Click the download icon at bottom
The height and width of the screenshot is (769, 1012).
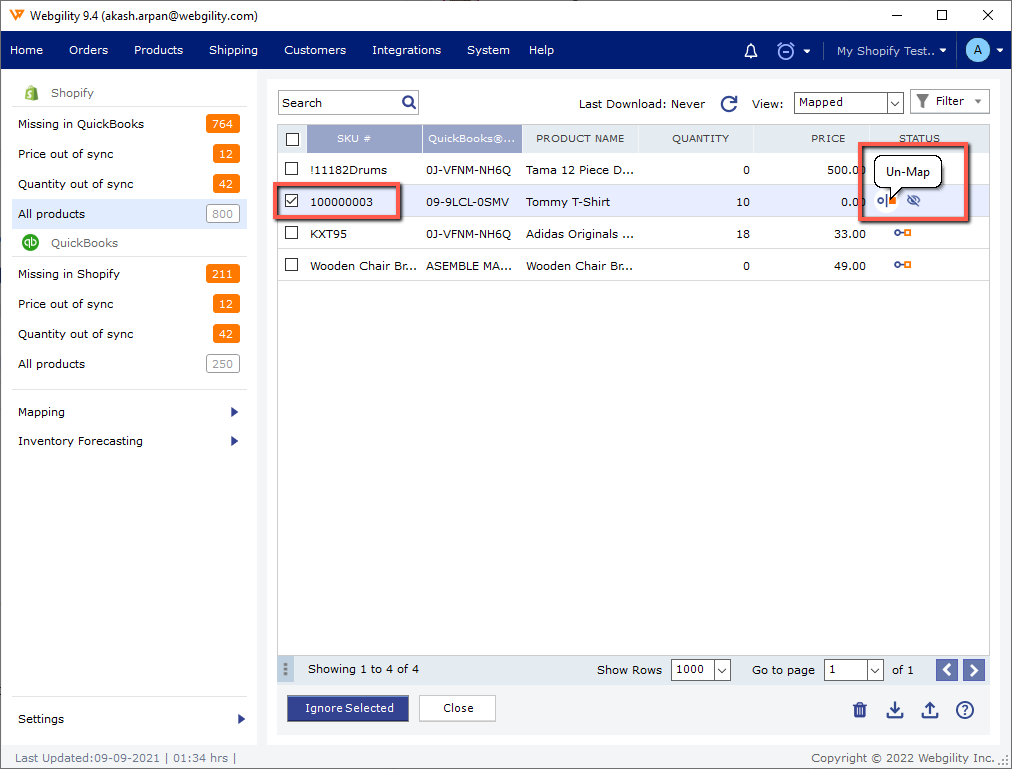(x=895, y=710)
